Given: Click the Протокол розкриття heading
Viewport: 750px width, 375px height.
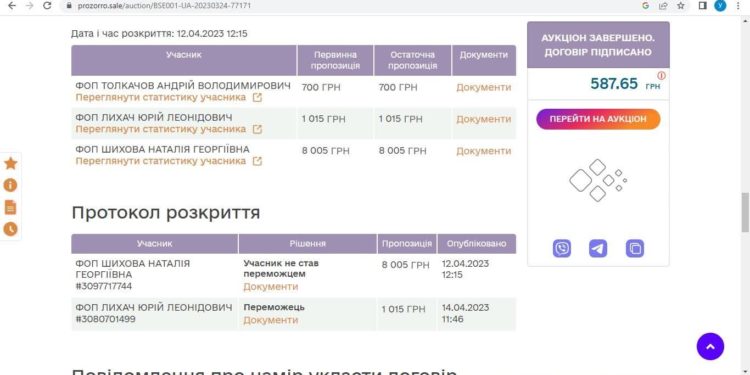Looking at the screenshot, I should tap(166, 213).
